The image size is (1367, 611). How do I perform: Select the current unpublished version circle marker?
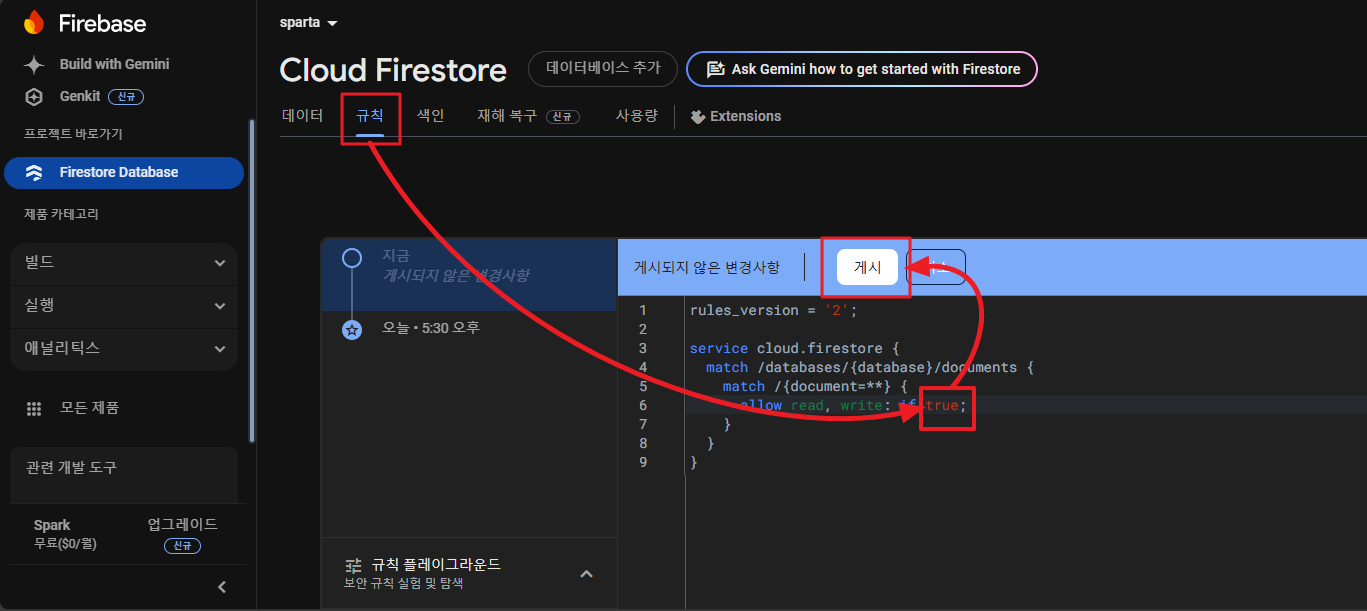(352, 259)
